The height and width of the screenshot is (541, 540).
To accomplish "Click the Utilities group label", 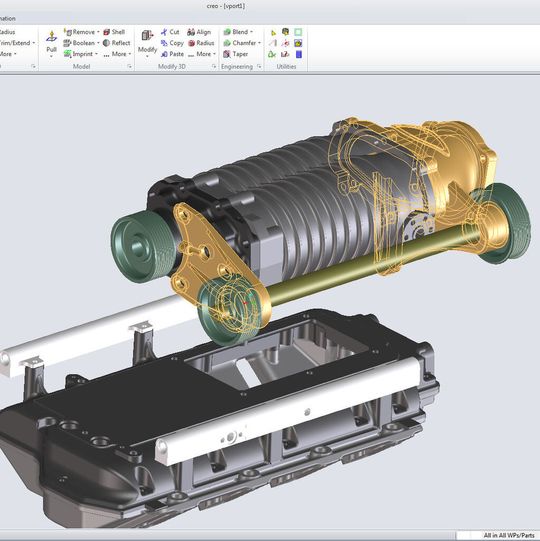I will click(286, 66).
